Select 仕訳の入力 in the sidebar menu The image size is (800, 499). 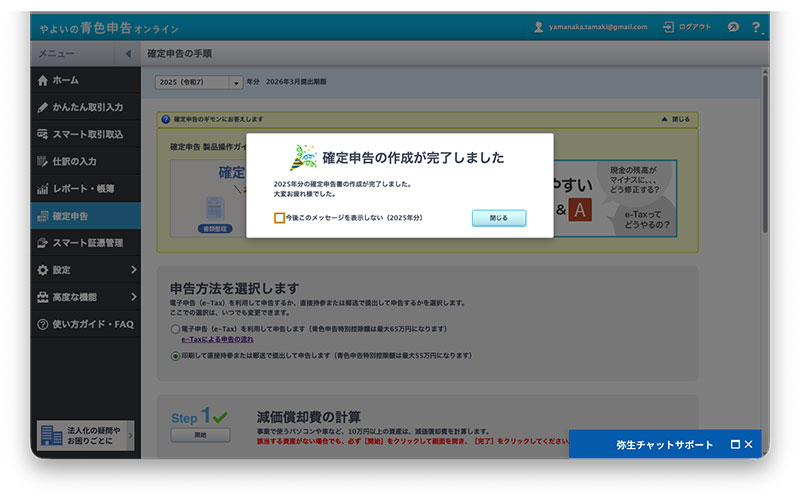[74, 161]
